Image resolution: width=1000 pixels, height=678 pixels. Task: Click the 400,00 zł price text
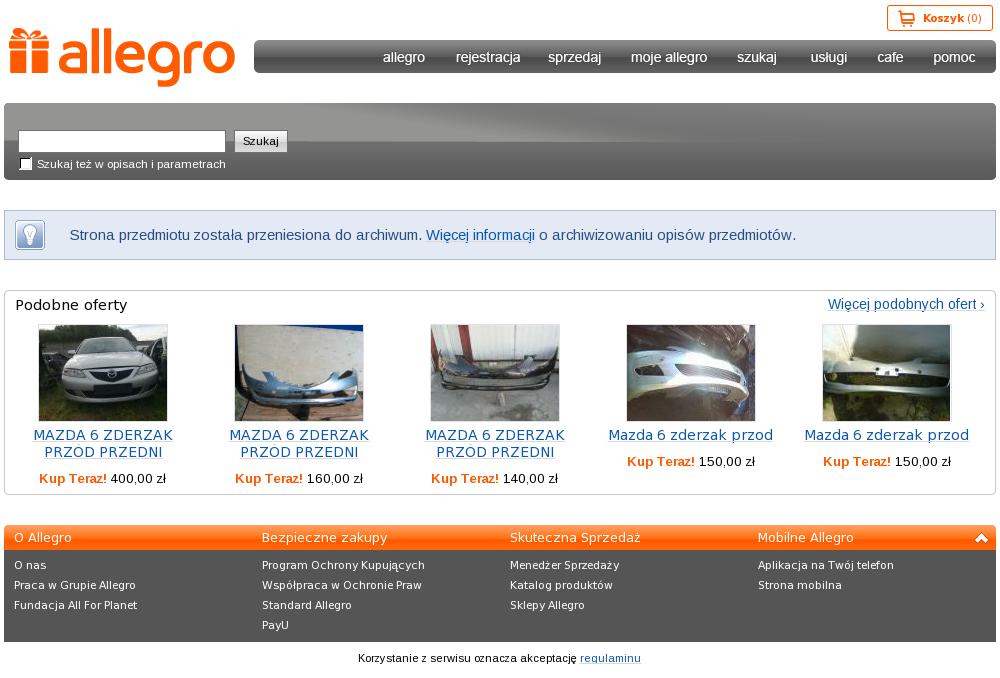(138, 479)
